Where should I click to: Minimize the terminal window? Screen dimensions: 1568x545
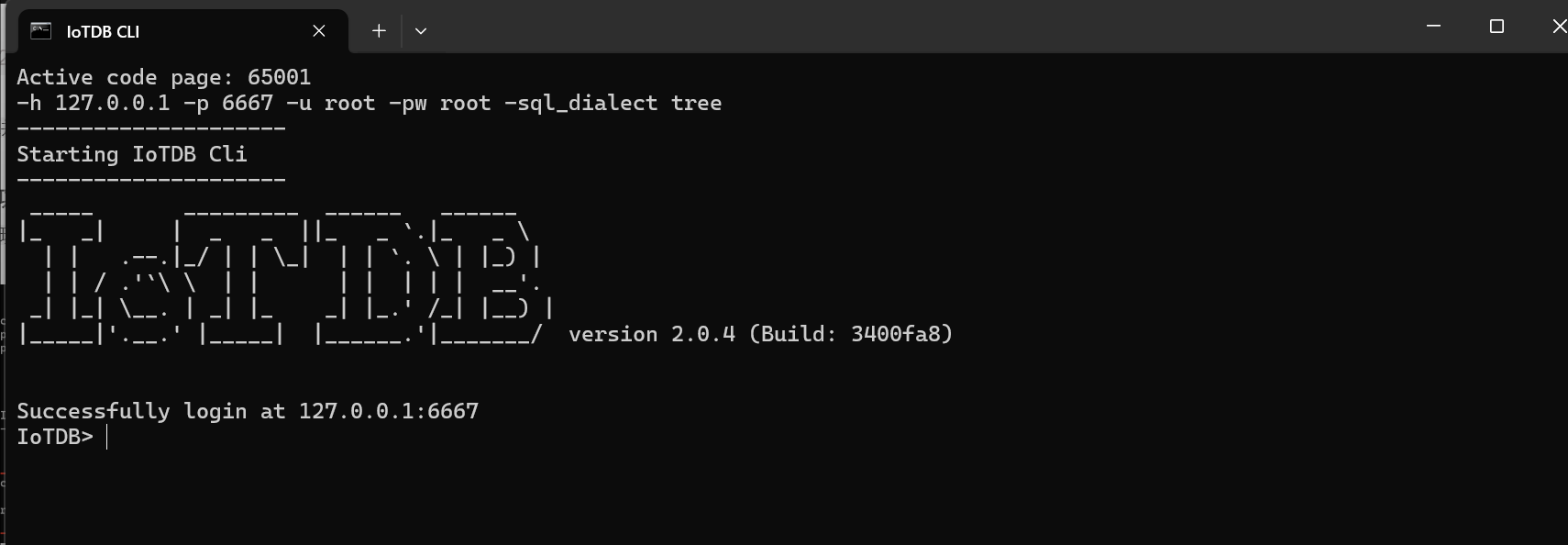point(1434,27)
